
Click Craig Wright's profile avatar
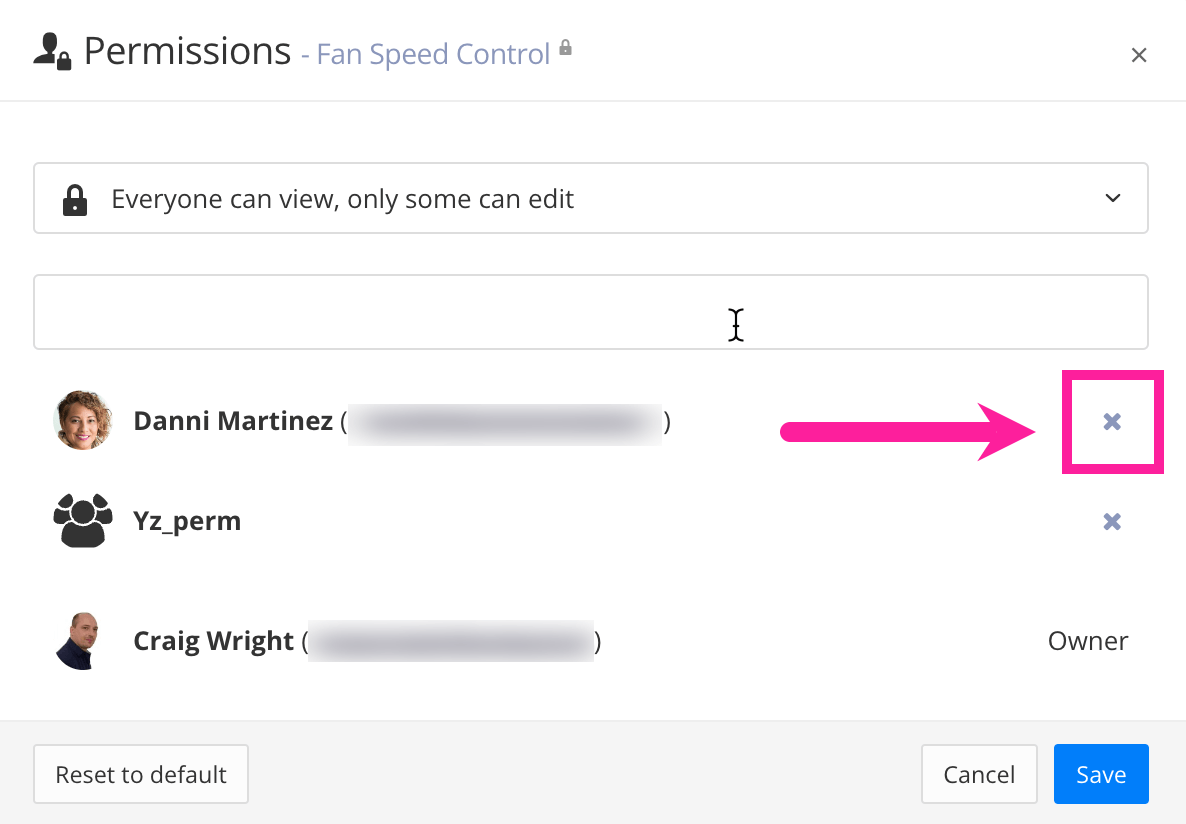83,640
